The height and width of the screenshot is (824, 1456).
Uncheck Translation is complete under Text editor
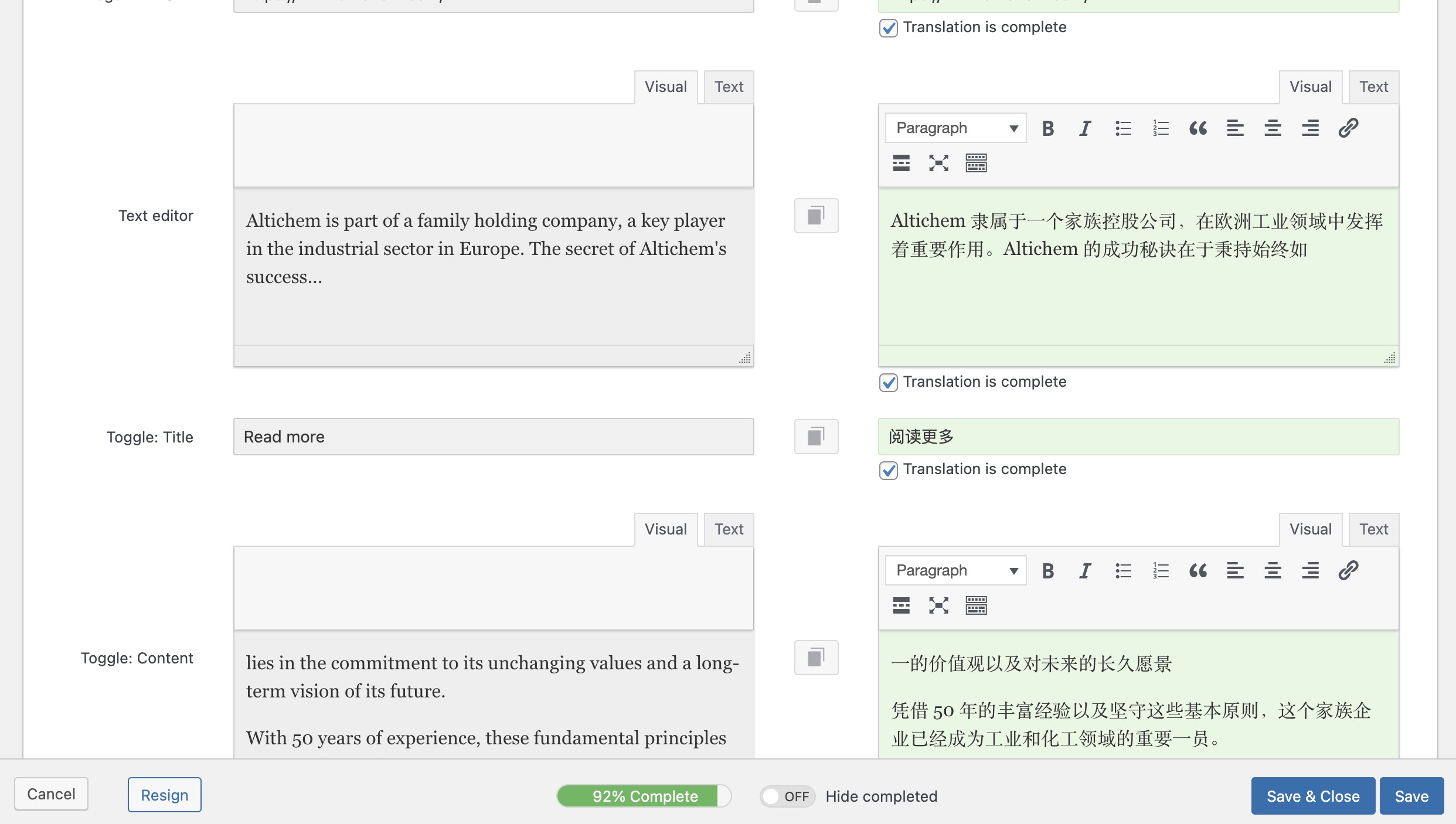(889, 383)
